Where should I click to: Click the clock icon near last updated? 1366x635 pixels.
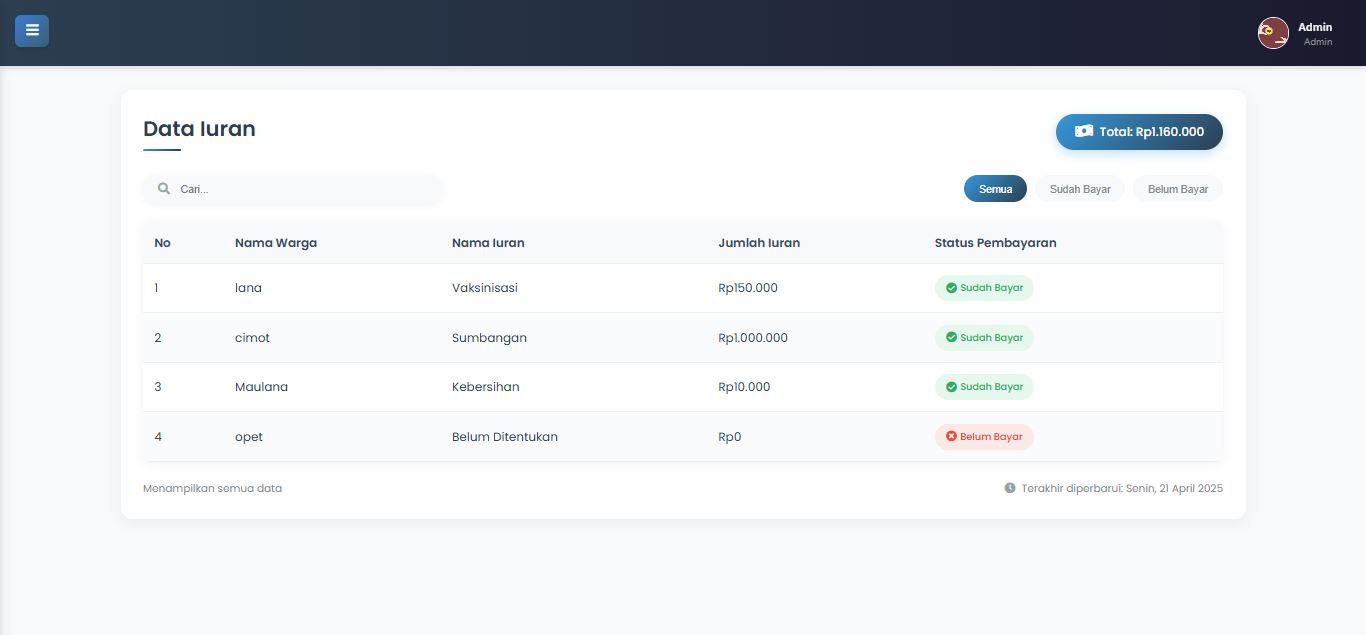[x=1010, y=488]
